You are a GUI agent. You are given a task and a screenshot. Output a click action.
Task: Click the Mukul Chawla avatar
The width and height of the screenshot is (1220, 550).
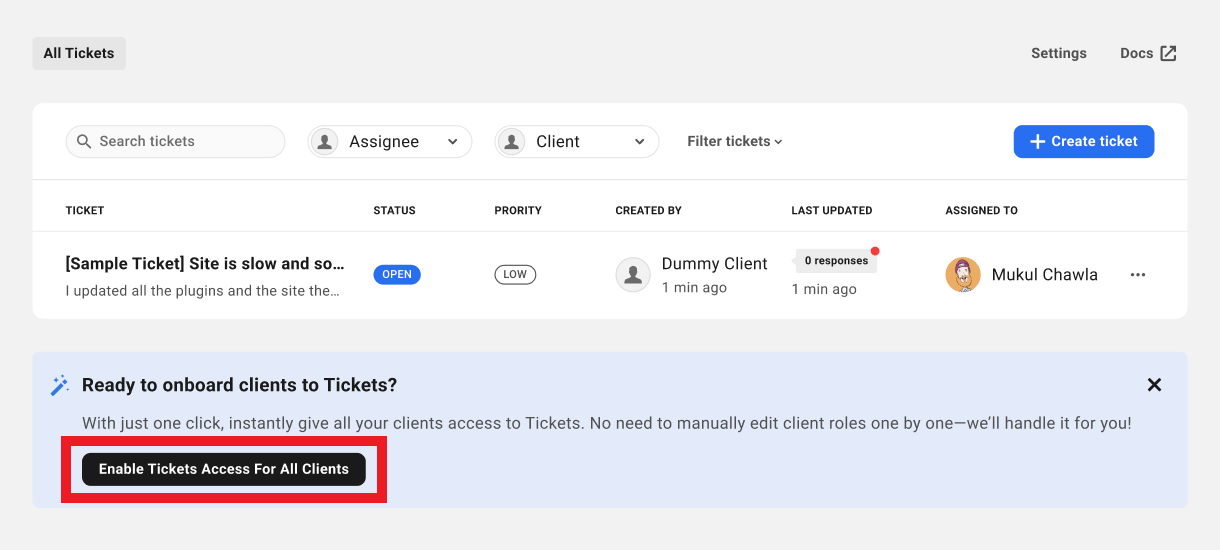[x=963, y=275]
